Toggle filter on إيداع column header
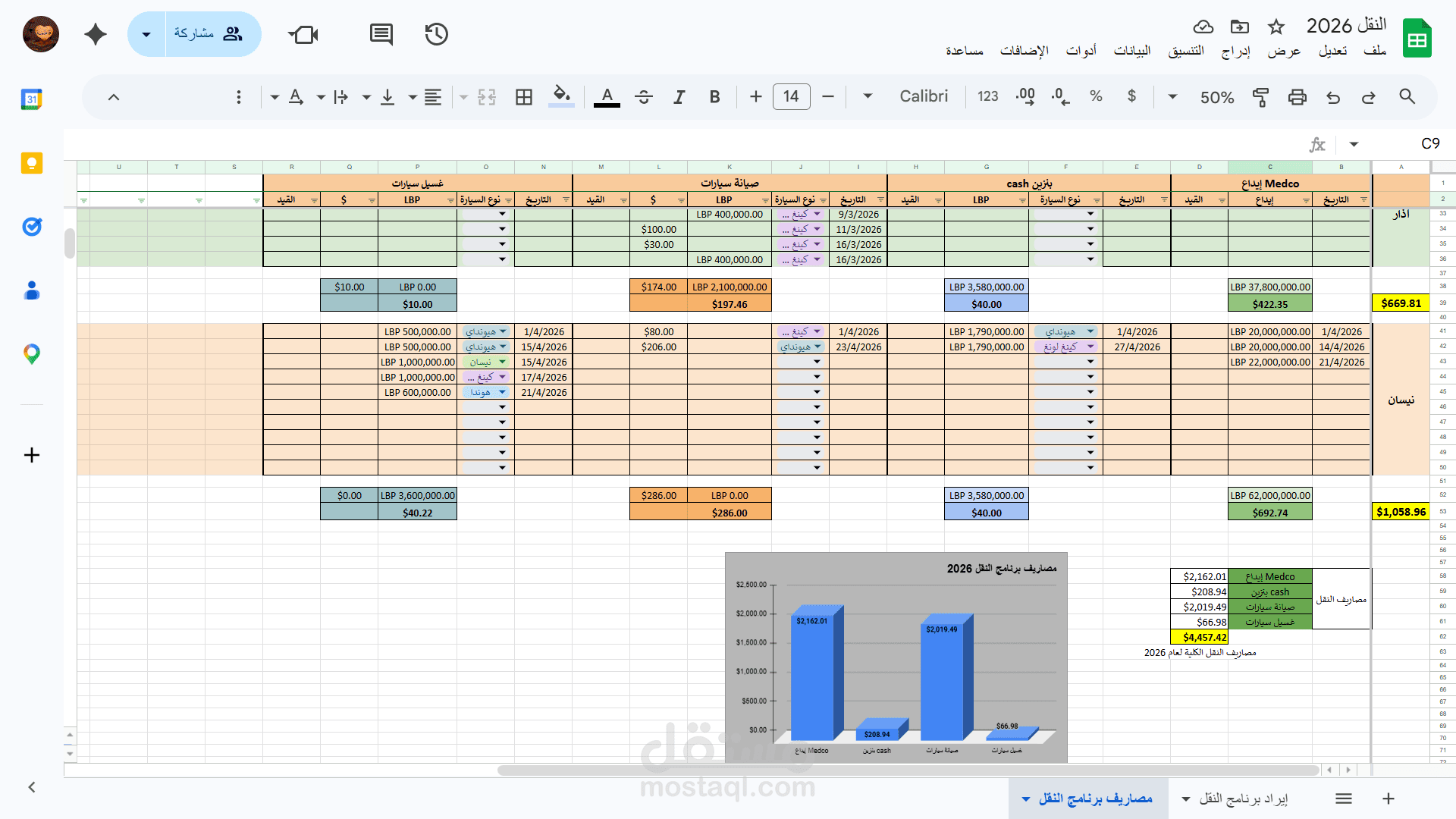This screenshot has height=819, width=1456. click(x=1306, y=200)
